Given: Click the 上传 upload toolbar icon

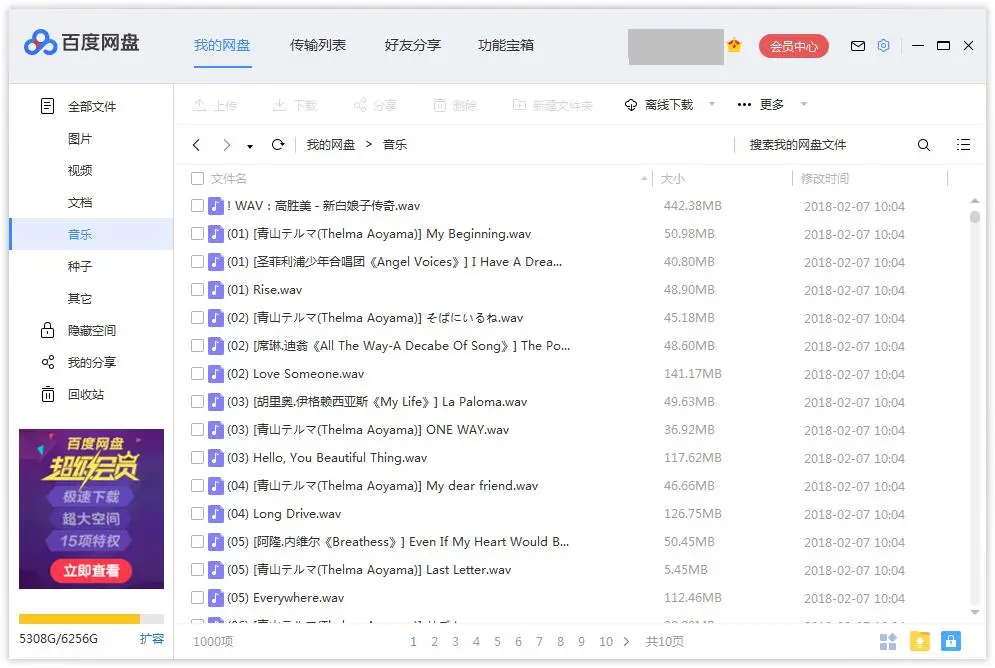Looking at the screenshot, I should coord(199,105).
